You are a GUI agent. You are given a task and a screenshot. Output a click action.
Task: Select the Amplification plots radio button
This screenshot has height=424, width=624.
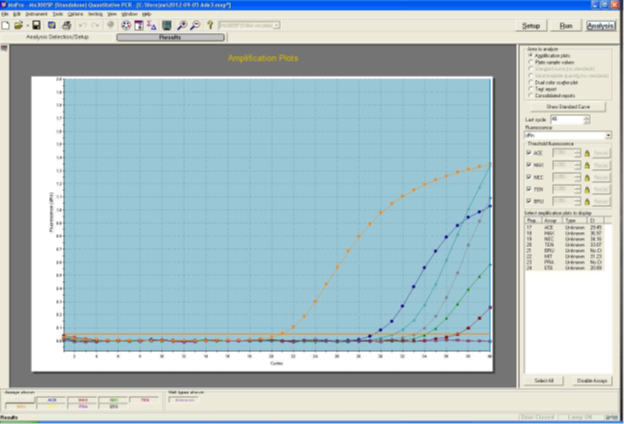(529, 57)
